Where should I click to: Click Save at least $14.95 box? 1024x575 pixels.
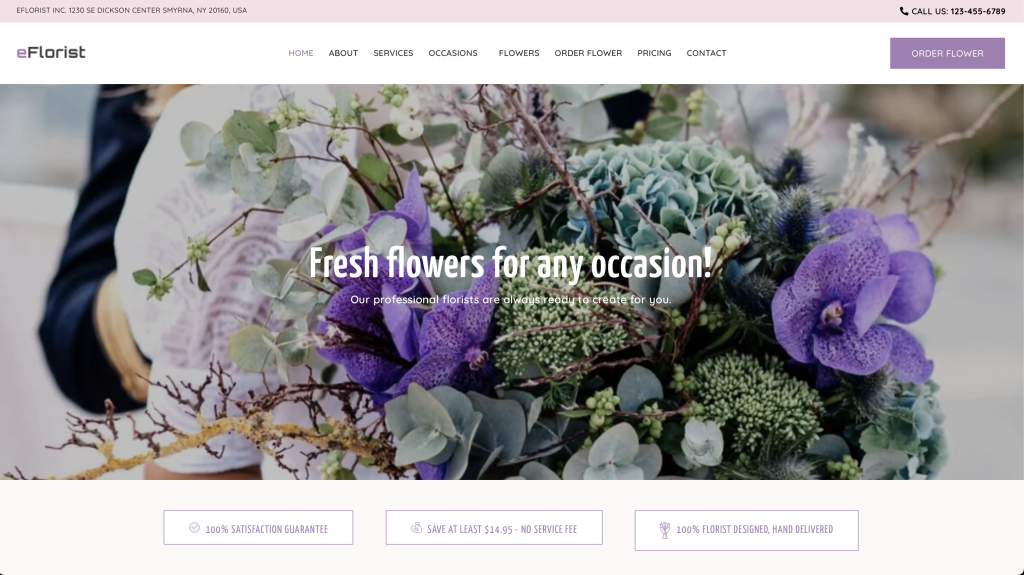coord(494,527)
